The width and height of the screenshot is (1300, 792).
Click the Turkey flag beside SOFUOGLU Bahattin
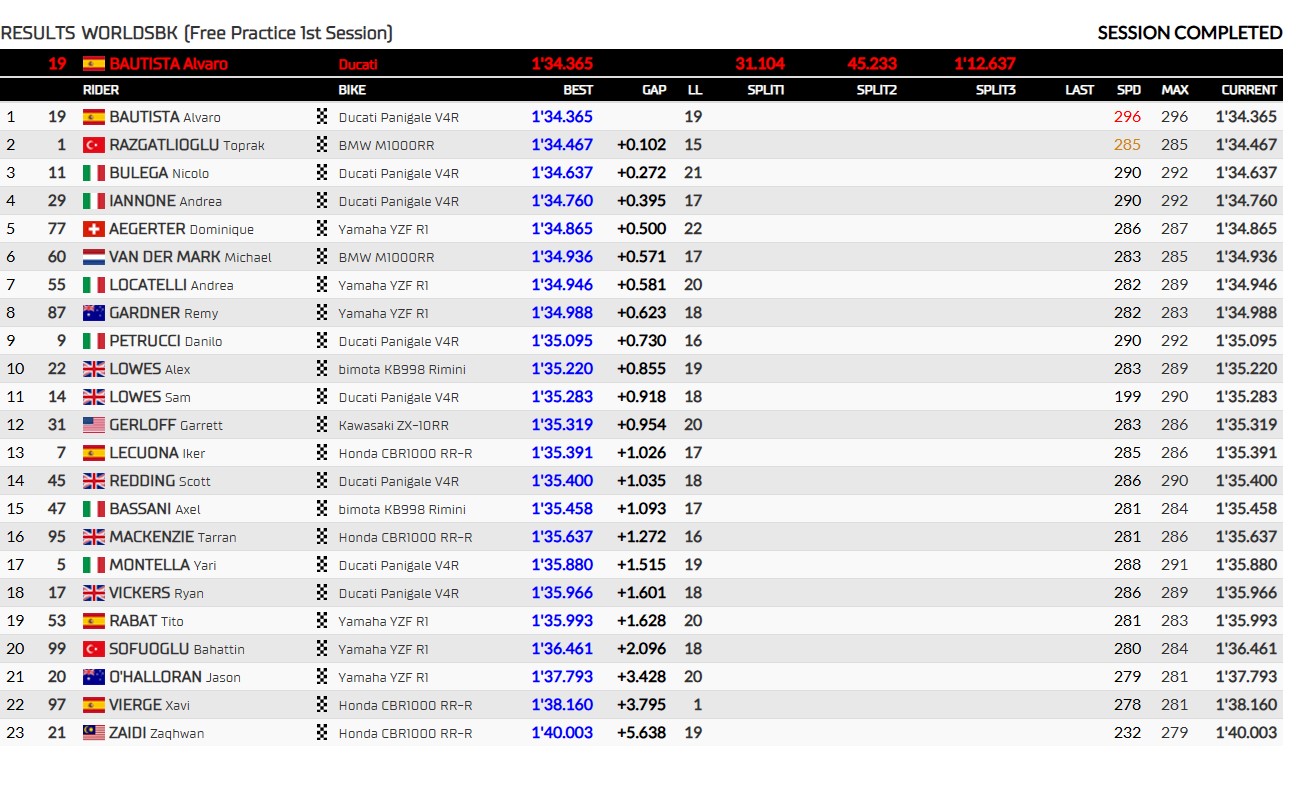coord(94,649)
